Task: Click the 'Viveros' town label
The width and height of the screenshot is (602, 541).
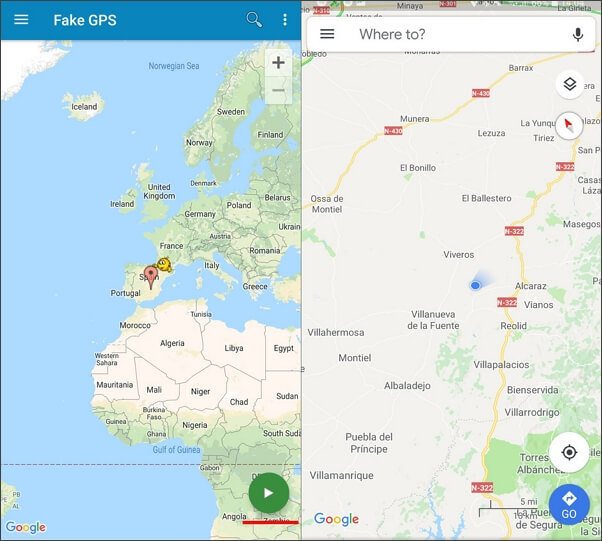Action: (459, 255)
